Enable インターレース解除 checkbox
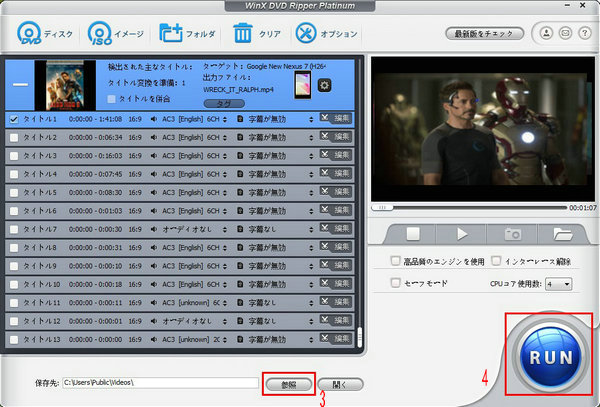The width and height of the screenshot is (600, 407). (x=496, y=261)
